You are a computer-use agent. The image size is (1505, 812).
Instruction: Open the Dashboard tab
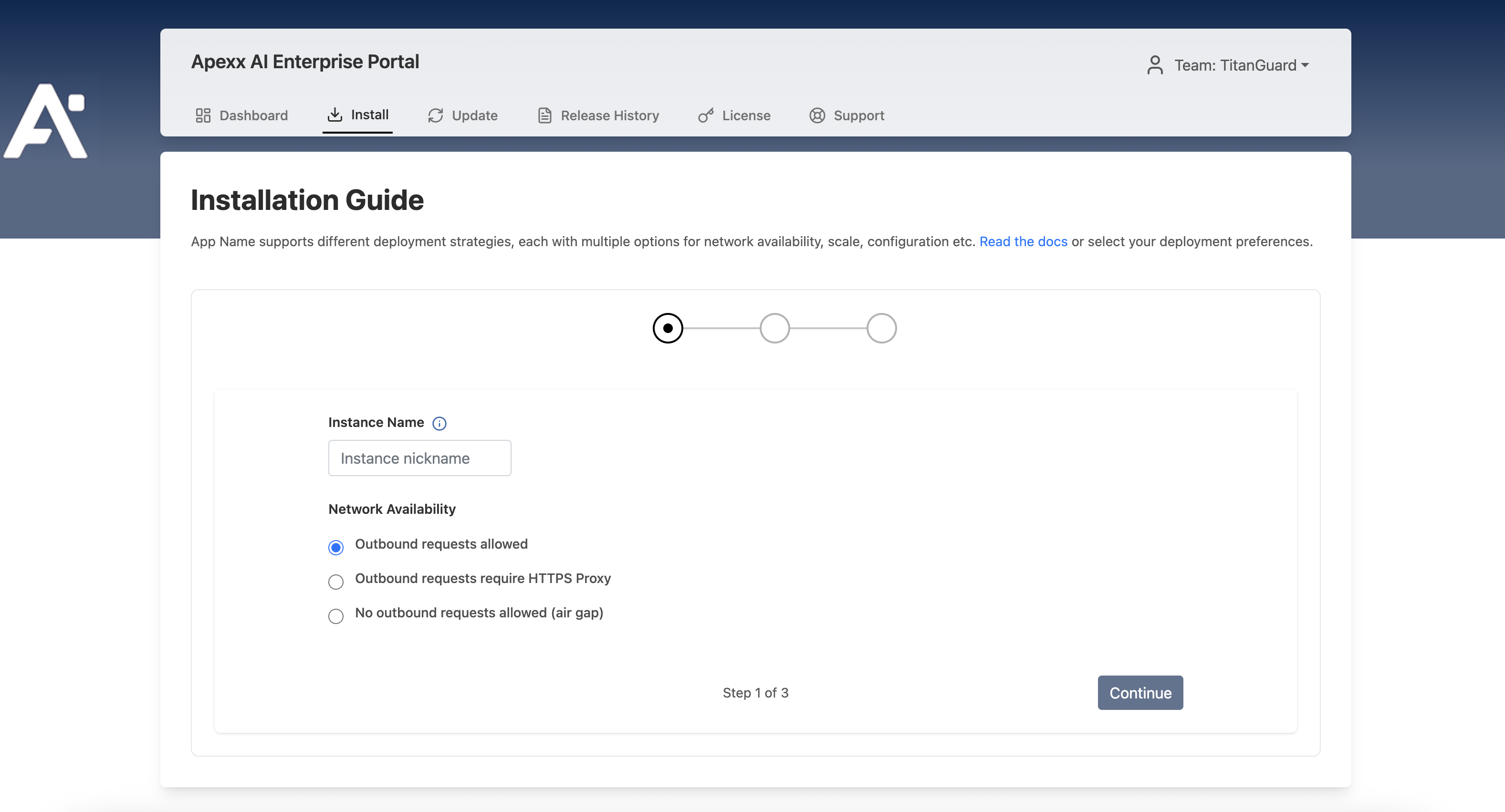pyautogui.click(x=242, y=115)
